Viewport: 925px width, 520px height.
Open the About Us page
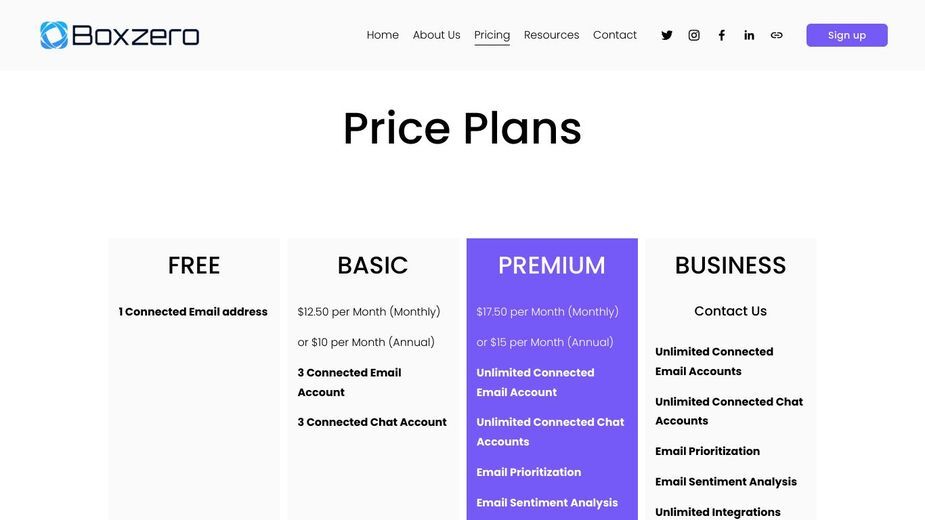pos(437,35)
